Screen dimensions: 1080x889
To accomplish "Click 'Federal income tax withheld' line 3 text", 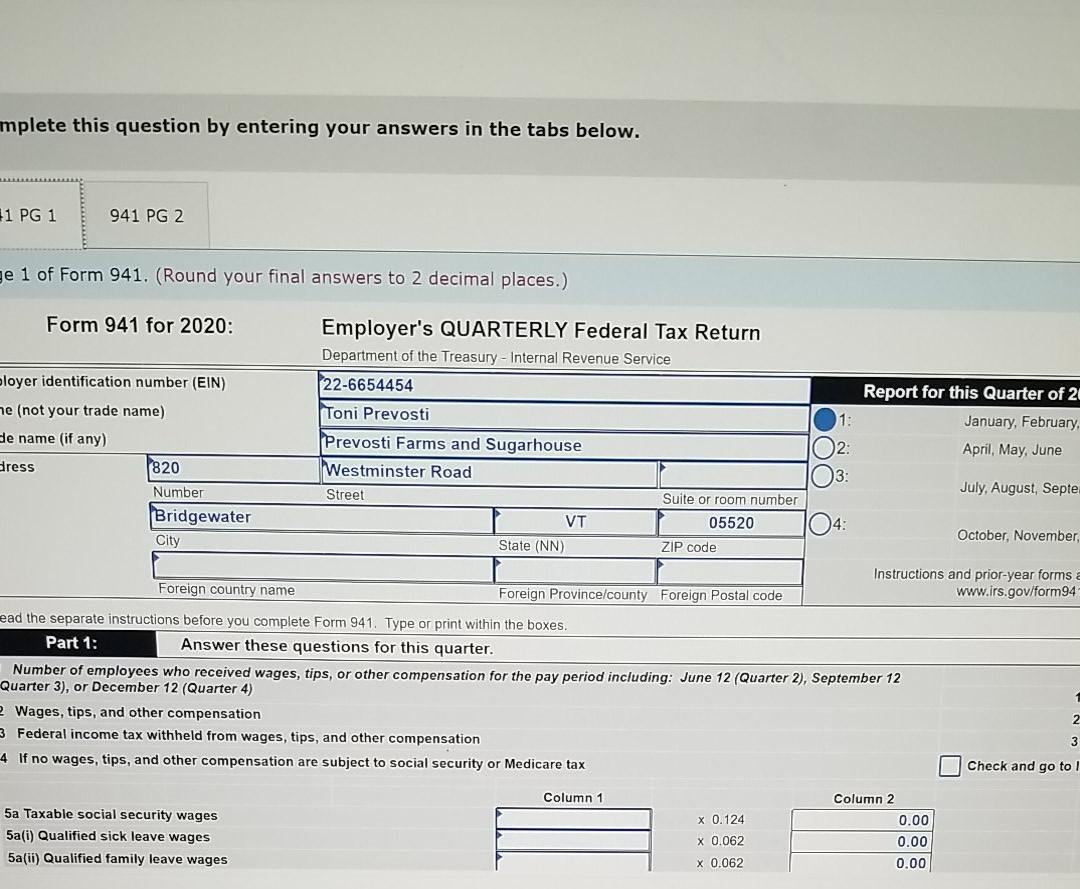I will click(x=248, y=735).
